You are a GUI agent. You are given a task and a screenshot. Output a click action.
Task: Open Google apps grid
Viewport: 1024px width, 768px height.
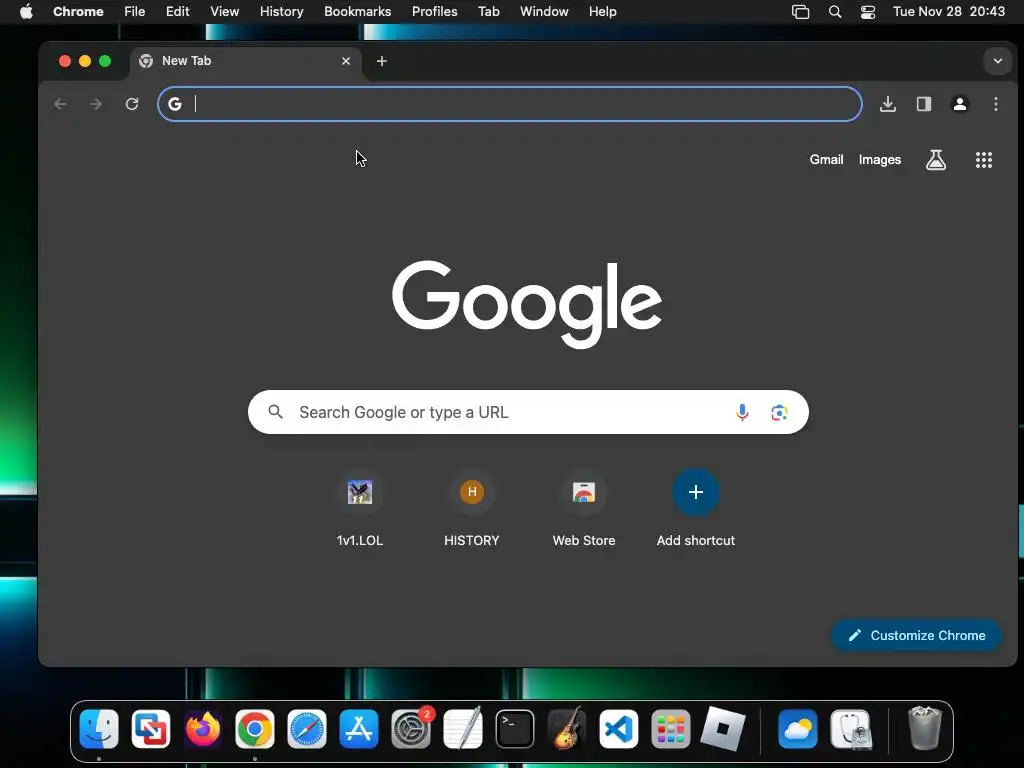[x=984, y=160]
